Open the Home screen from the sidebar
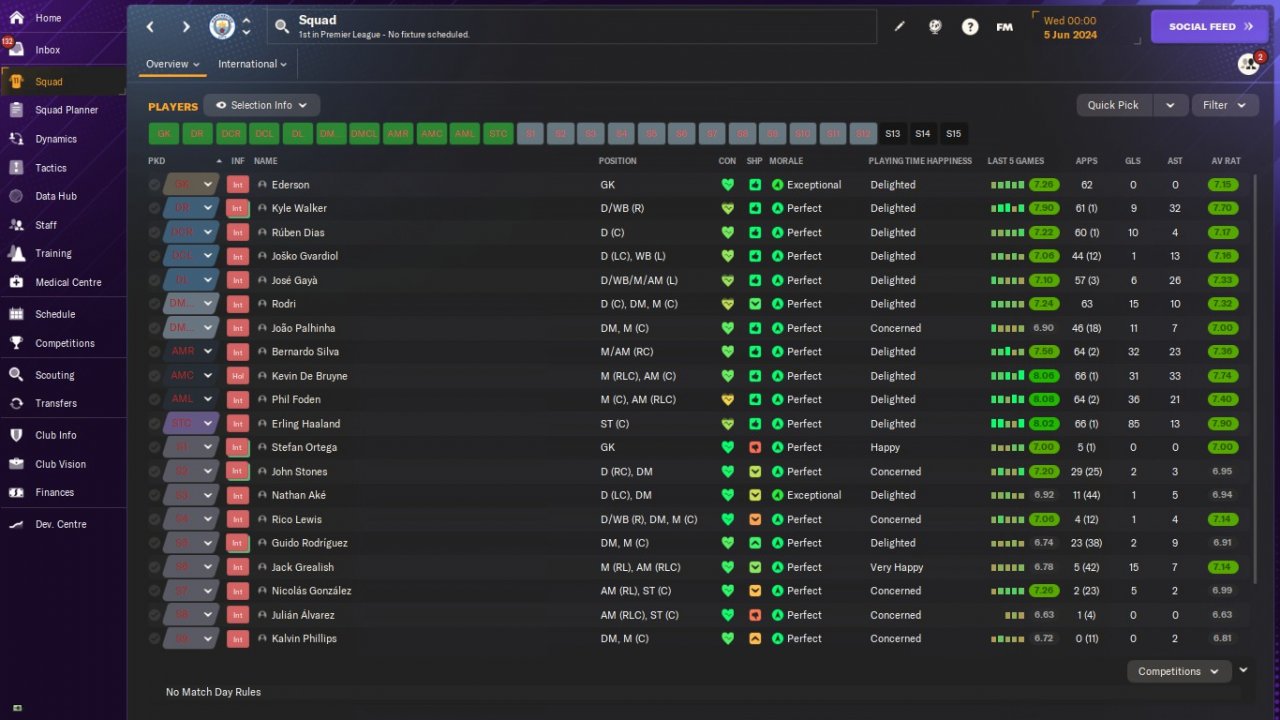This screenshot has width=1280, height=720. pos(48,18)
